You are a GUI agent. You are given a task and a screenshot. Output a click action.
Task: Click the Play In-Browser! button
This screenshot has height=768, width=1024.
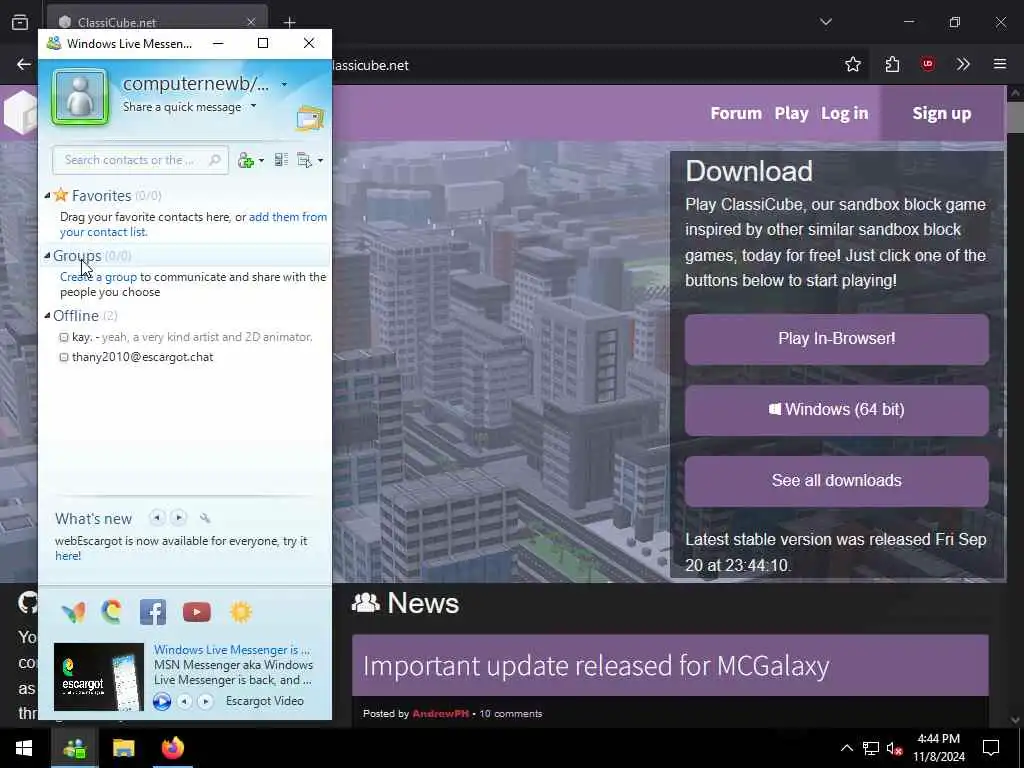pyautogui.click(x=837, y=339)
